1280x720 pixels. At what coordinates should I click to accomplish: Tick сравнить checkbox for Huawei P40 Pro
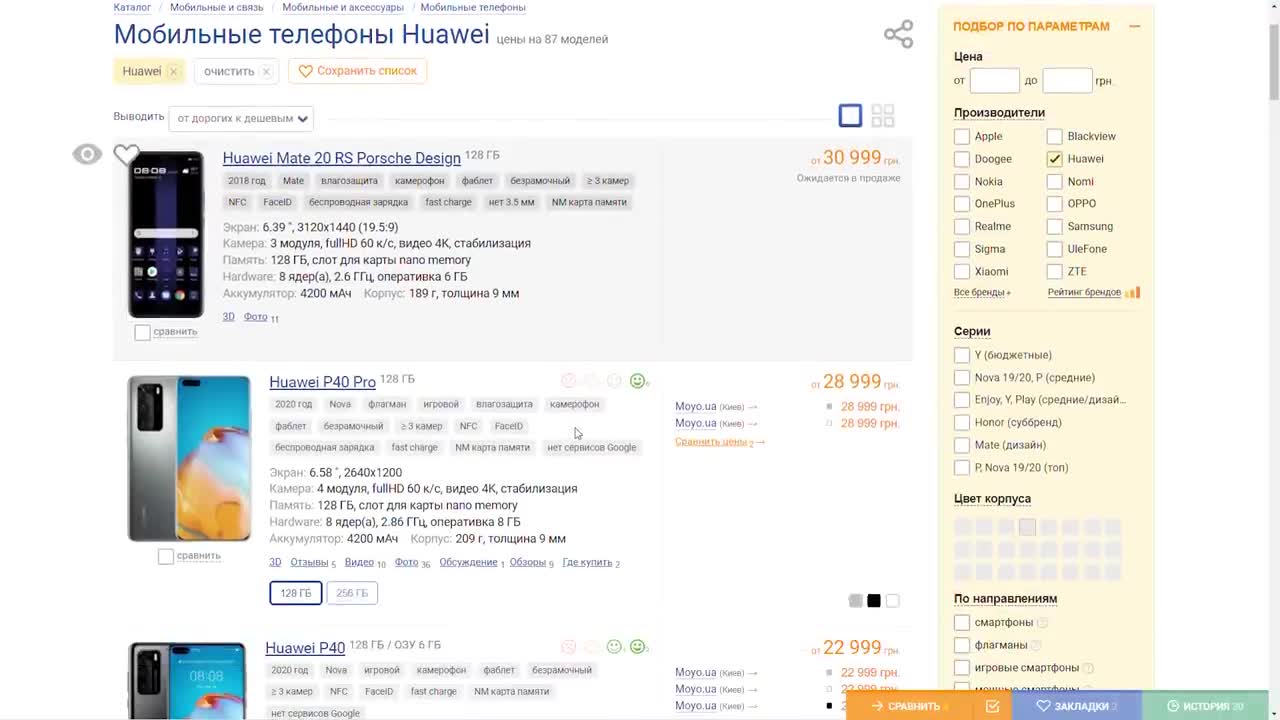166,556
